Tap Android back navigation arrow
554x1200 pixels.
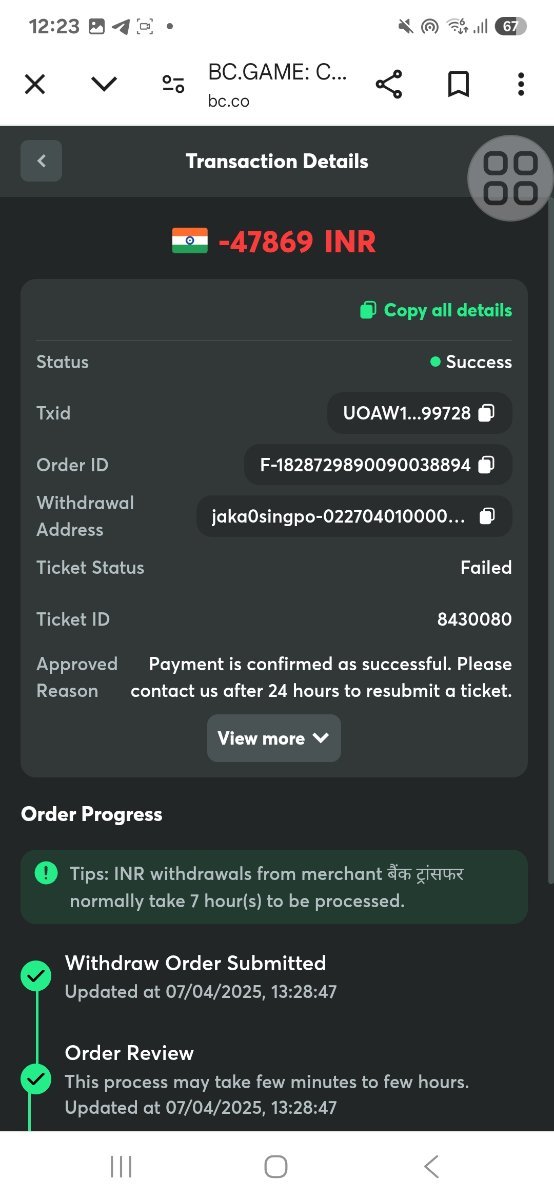[431, 1166]
